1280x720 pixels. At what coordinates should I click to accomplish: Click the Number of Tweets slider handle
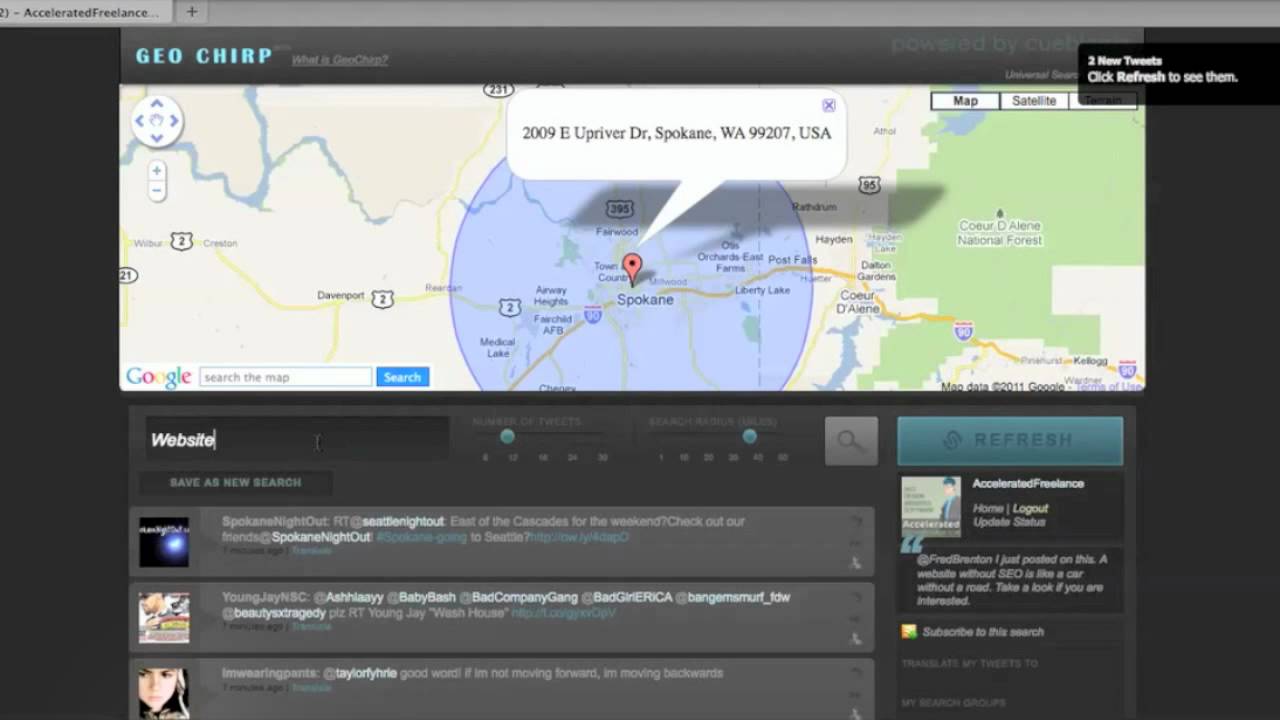(x=507, y=436)
